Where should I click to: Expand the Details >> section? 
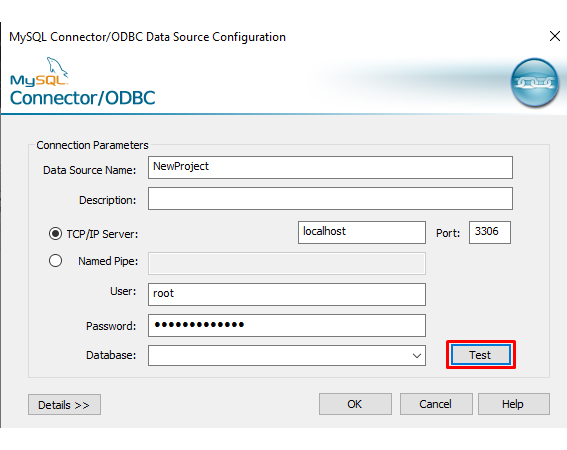pos(64,404)
